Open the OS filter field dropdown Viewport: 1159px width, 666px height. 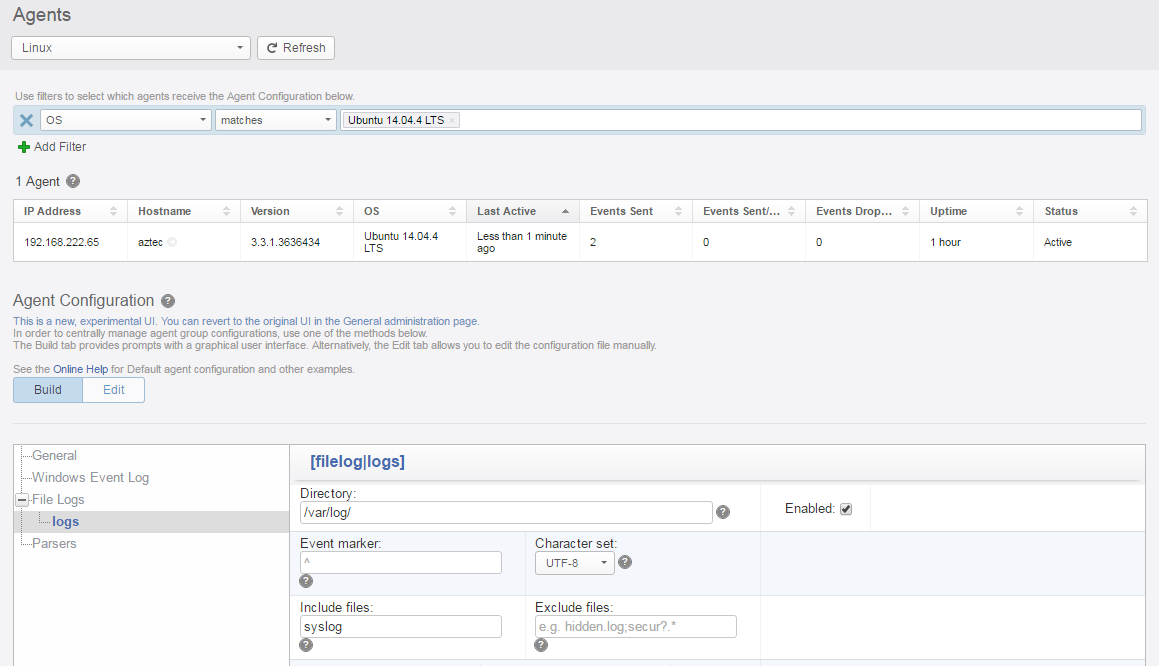126,120
